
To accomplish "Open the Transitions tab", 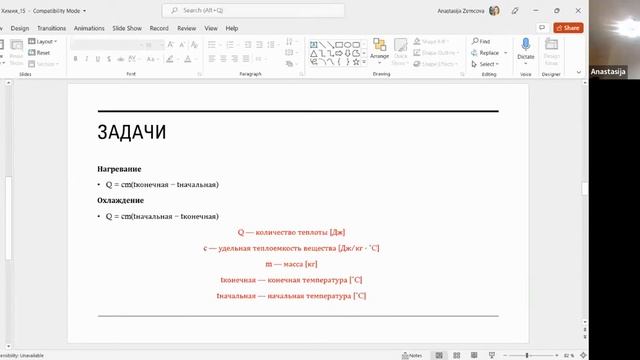I will (x=51, y=28).
